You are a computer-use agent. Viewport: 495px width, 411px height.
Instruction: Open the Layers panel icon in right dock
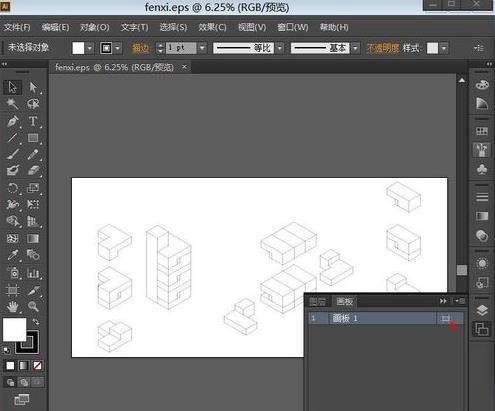pos(482,311)
